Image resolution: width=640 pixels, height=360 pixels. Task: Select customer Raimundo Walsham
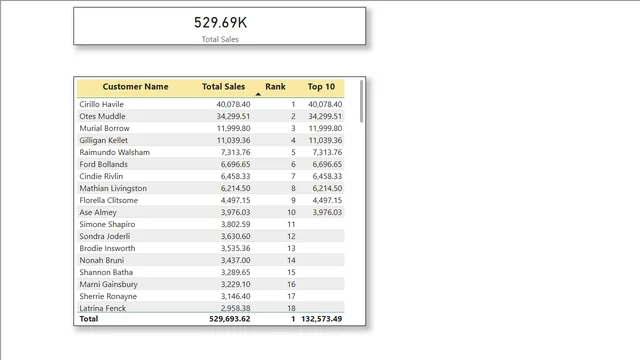114,152
